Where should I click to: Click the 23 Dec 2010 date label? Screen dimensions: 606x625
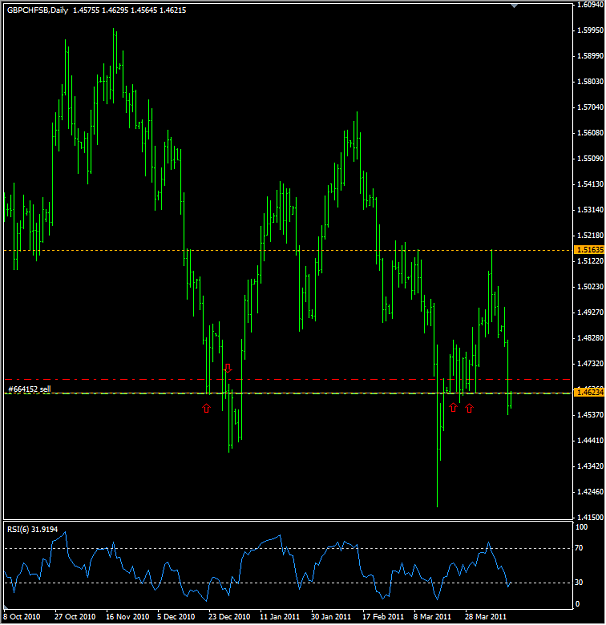click(229, 617)
